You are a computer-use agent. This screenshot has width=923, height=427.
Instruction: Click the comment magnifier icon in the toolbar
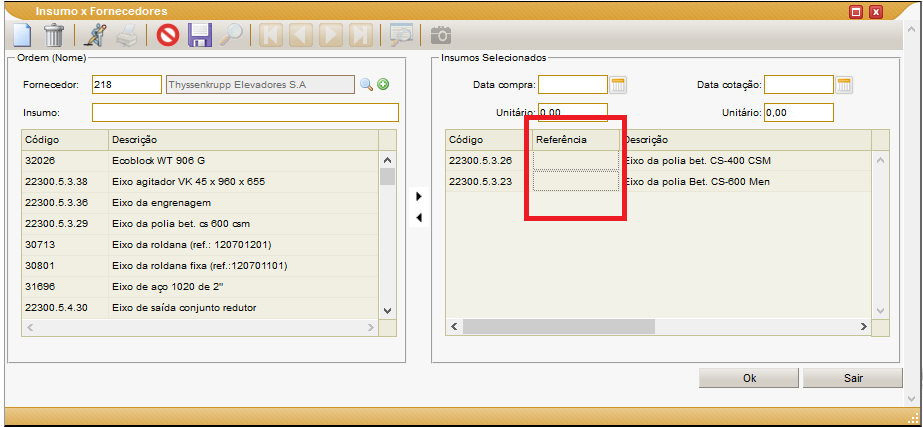click(x=401, y=35)
